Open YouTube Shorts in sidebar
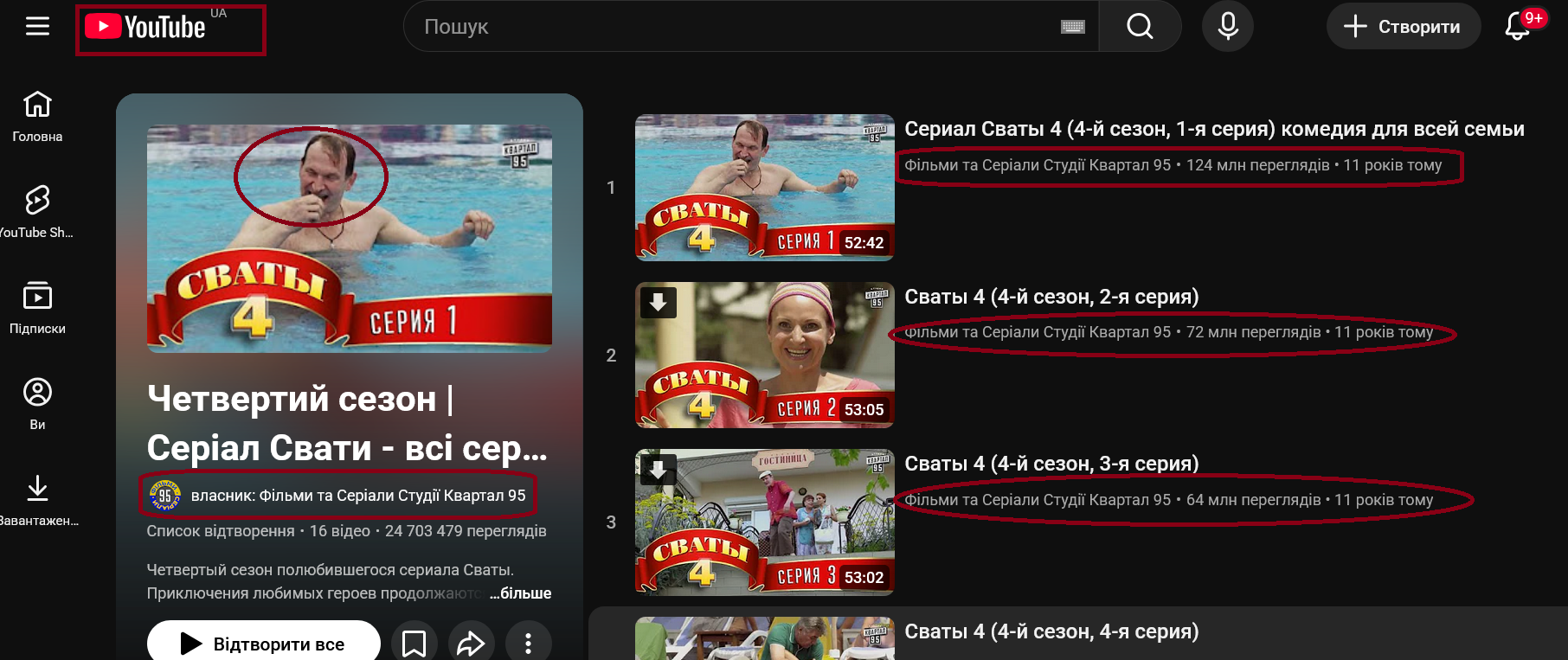The width and height of the screenshot is (1568, 660). [x=37, y=213]
